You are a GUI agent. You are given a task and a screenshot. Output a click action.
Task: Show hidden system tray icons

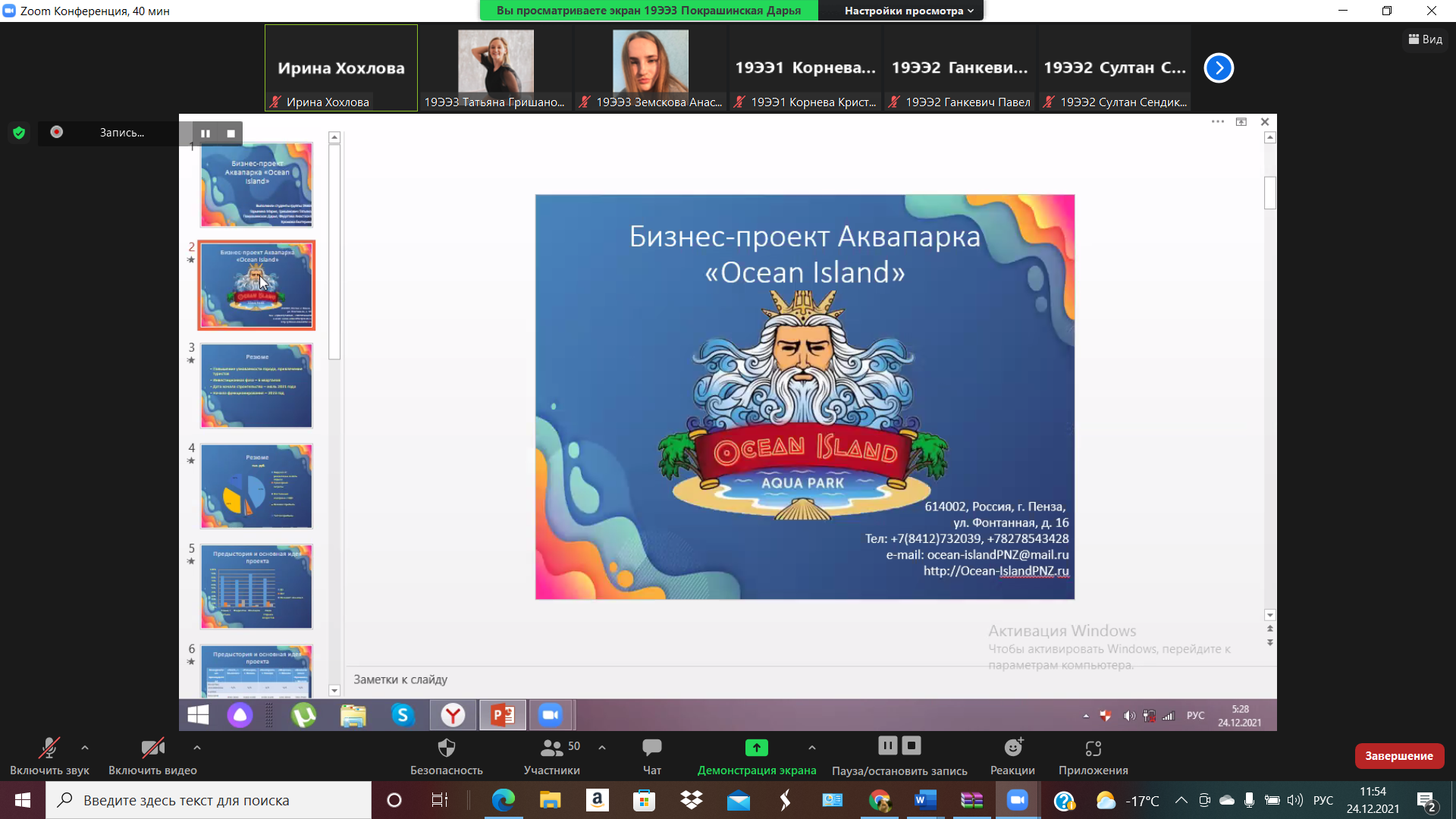click(x=1181, y=800)
